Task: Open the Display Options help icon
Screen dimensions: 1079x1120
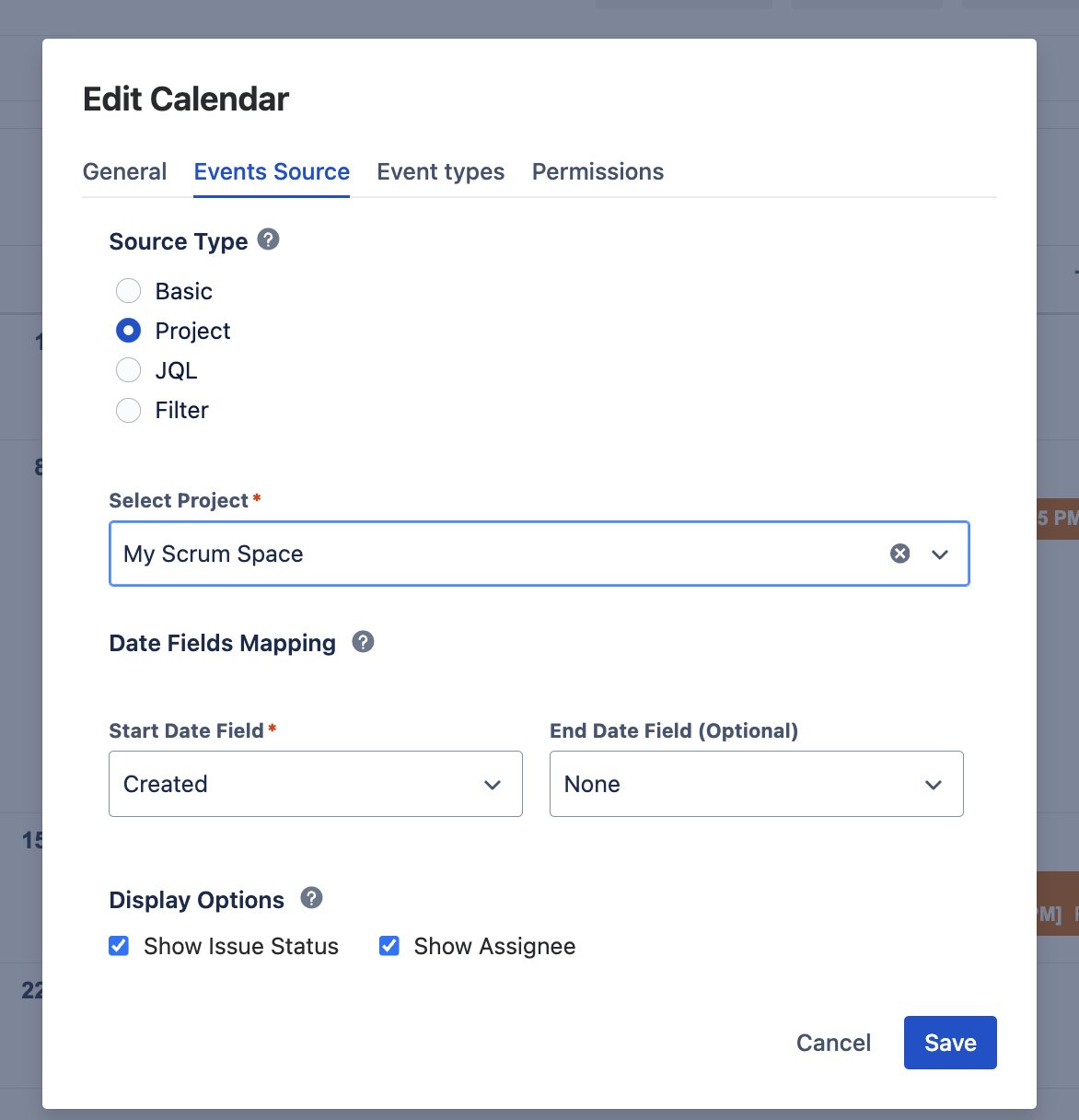Action: click(311, 898)
